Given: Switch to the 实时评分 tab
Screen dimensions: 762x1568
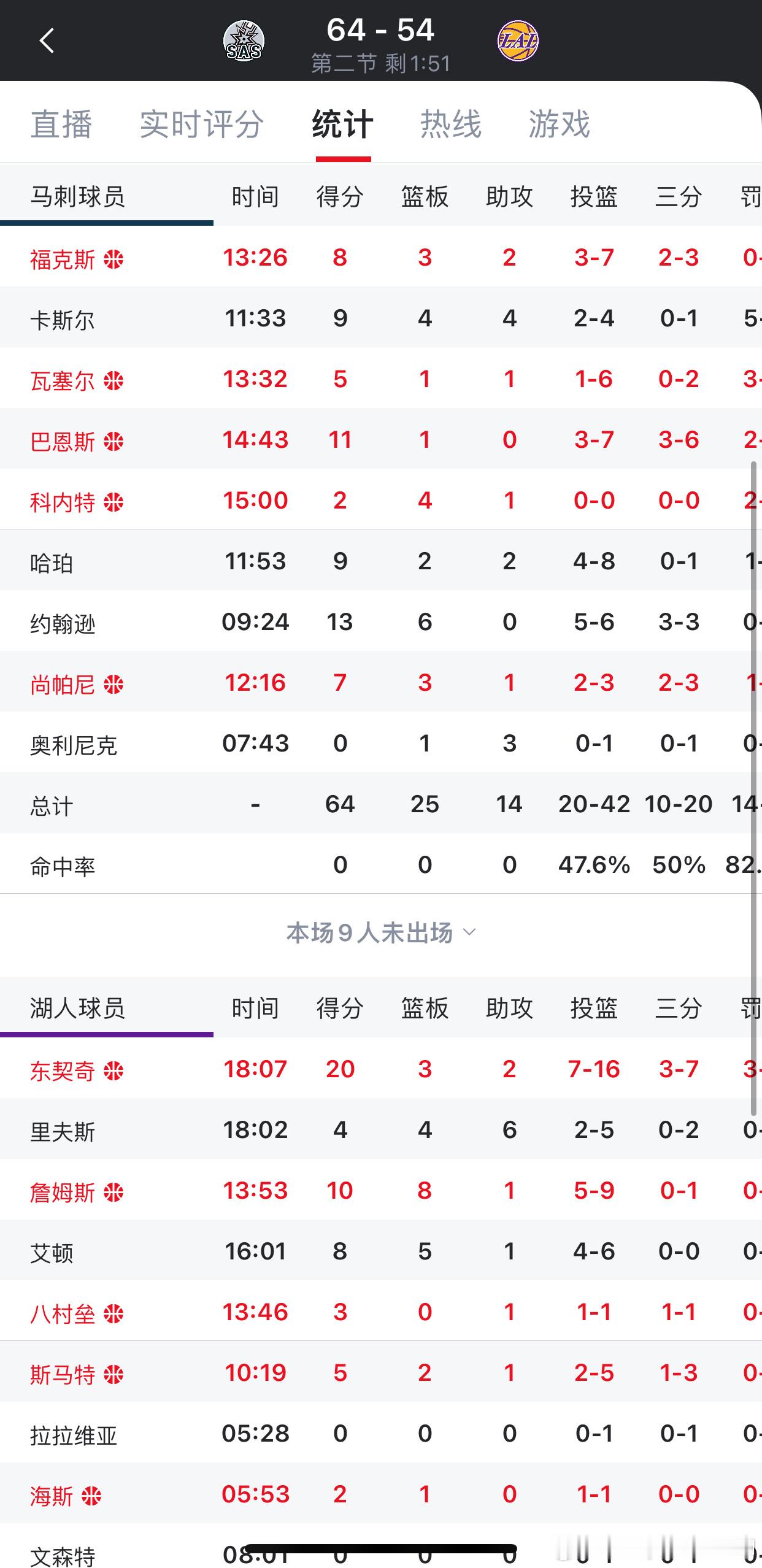Looking at the screenshot, I should (x=202, y=125).
